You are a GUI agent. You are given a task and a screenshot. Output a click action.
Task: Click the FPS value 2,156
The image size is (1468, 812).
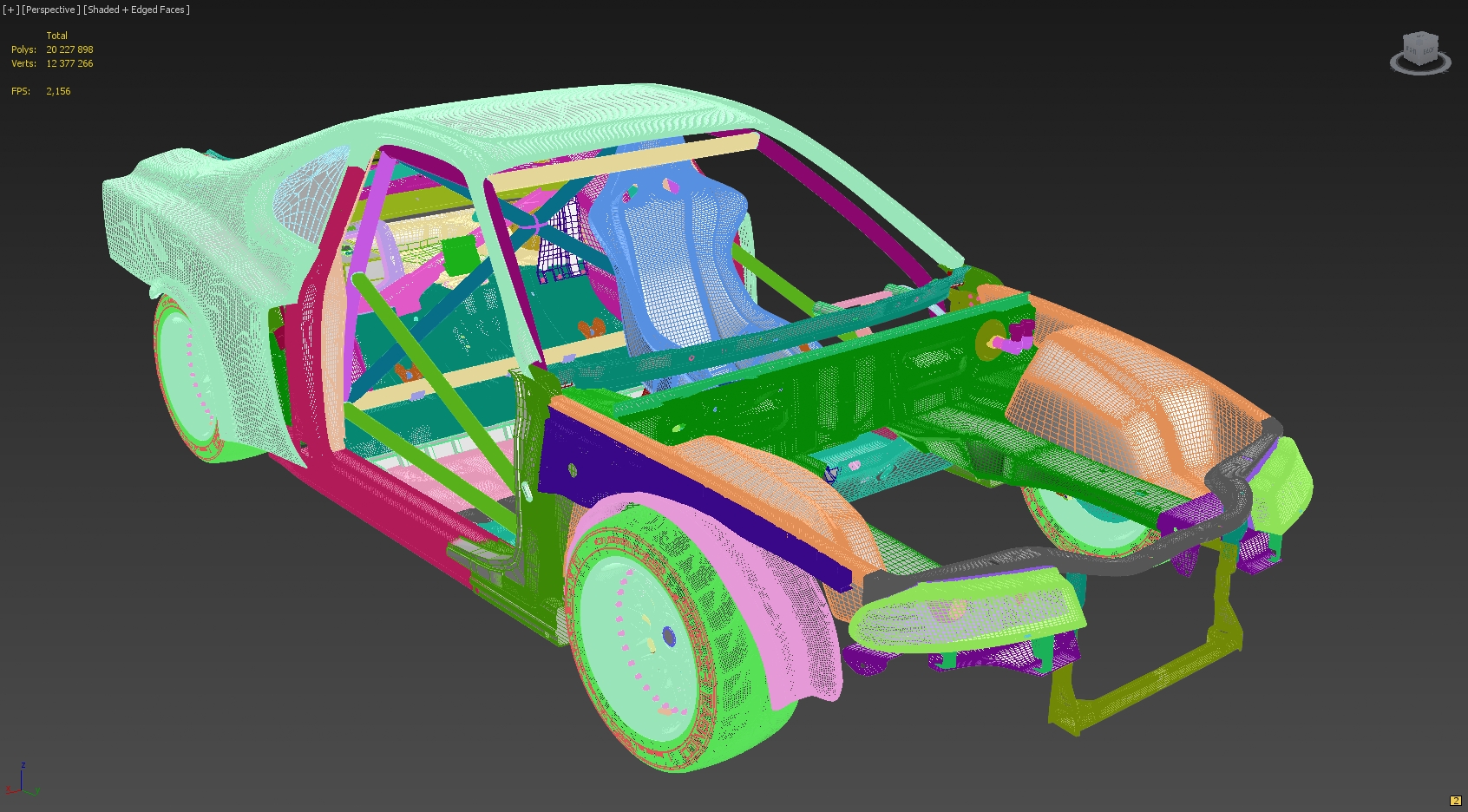pyautogui.click(x=58, y=91)
